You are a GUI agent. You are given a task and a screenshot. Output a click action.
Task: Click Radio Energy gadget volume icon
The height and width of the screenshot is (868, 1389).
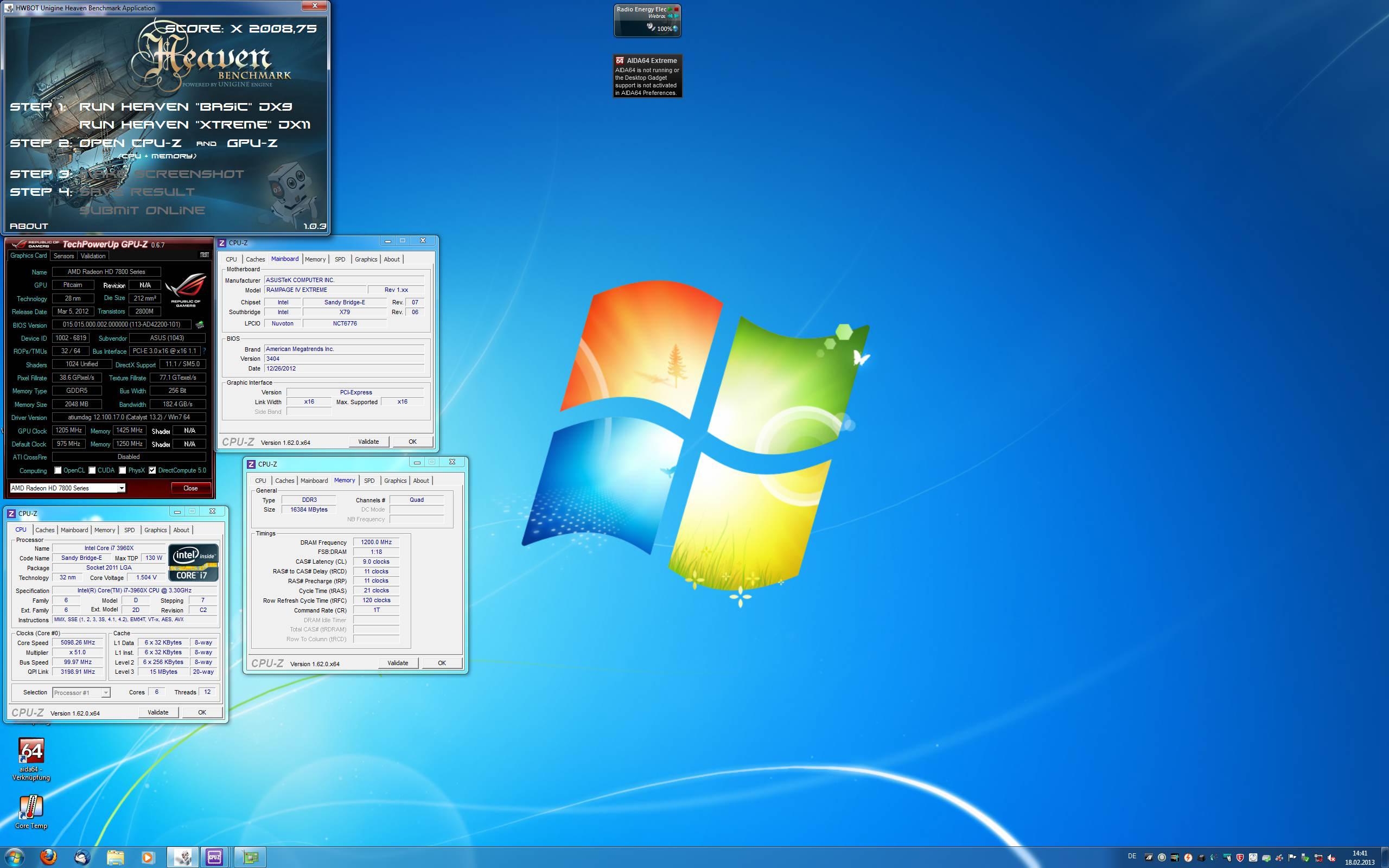tap(651, 27)
